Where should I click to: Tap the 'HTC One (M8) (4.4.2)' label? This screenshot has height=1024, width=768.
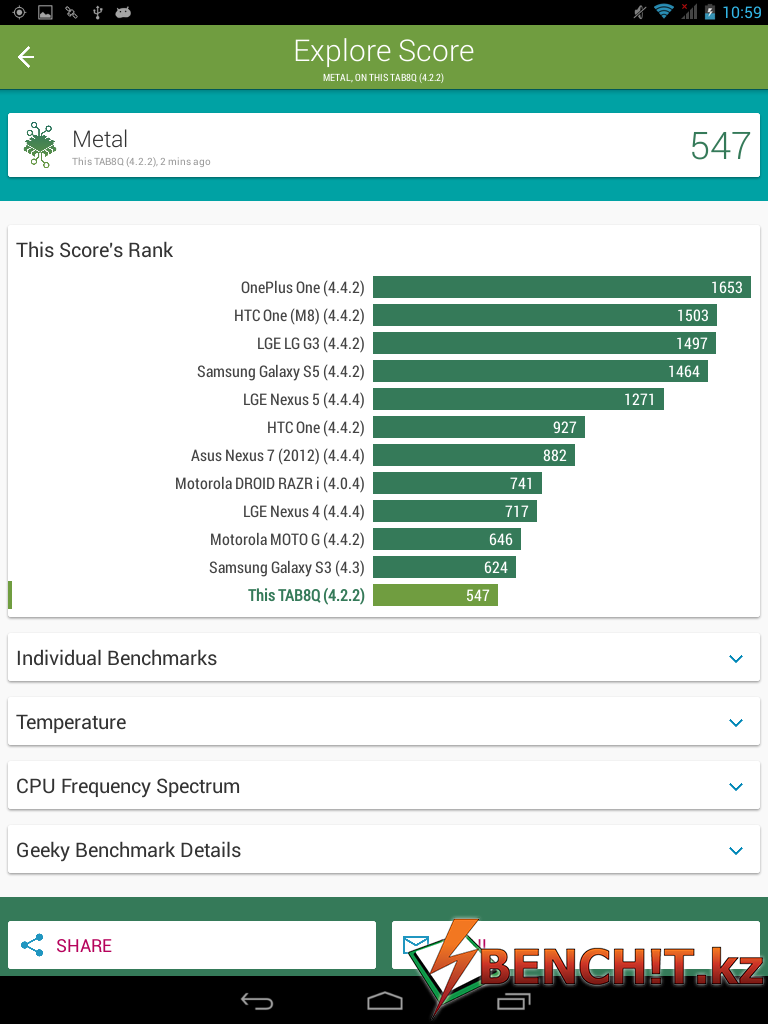(299, 316)
